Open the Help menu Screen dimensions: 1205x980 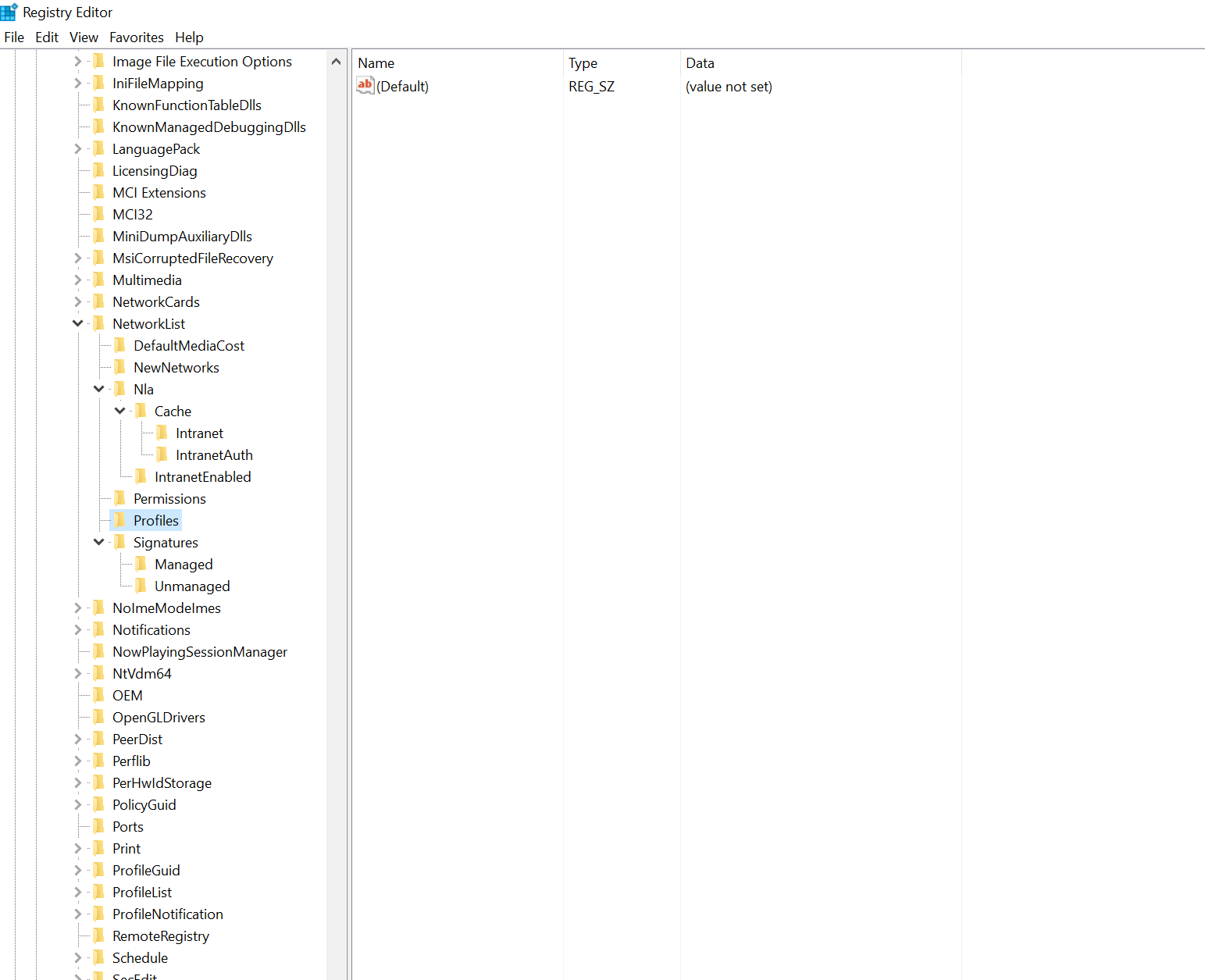[x=189, y=37]
